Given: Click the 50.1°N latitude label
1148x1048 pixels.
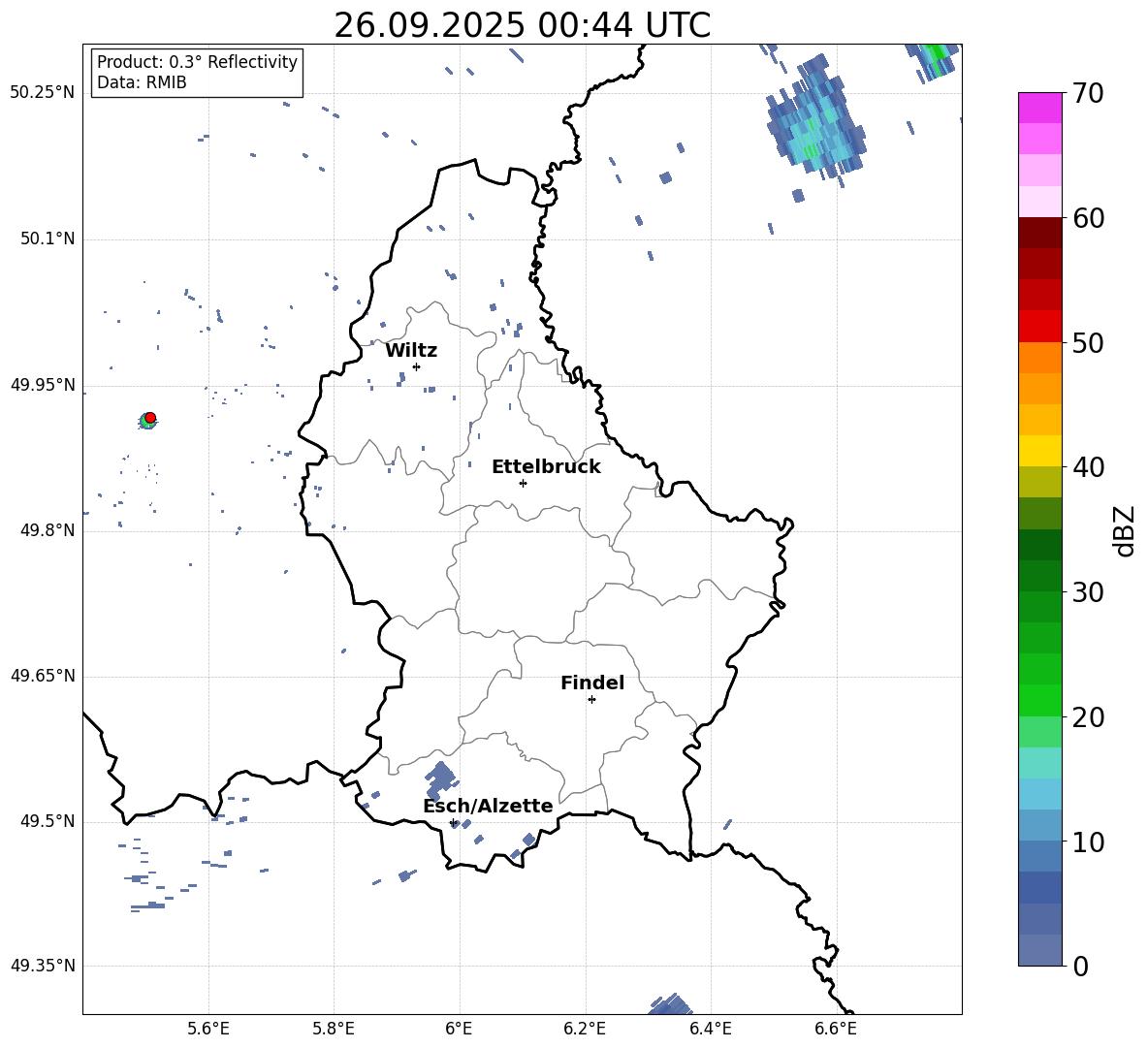Looking at the screenshot, I should coord(48,238).
